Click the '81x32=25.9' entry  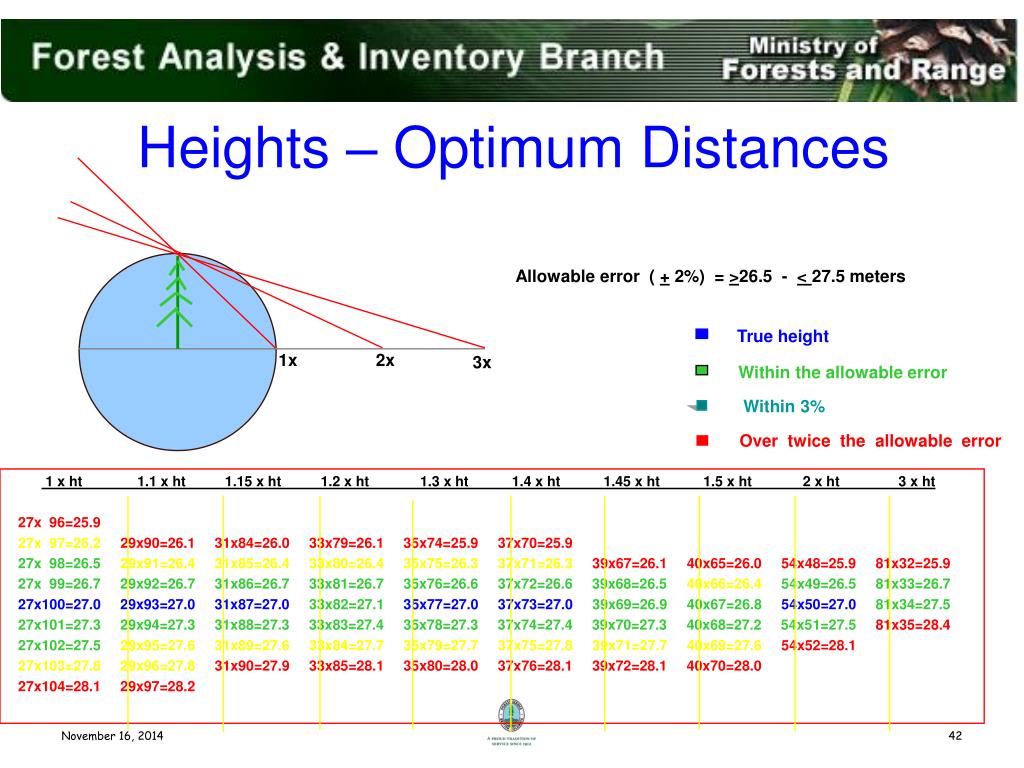pos(913,564)
